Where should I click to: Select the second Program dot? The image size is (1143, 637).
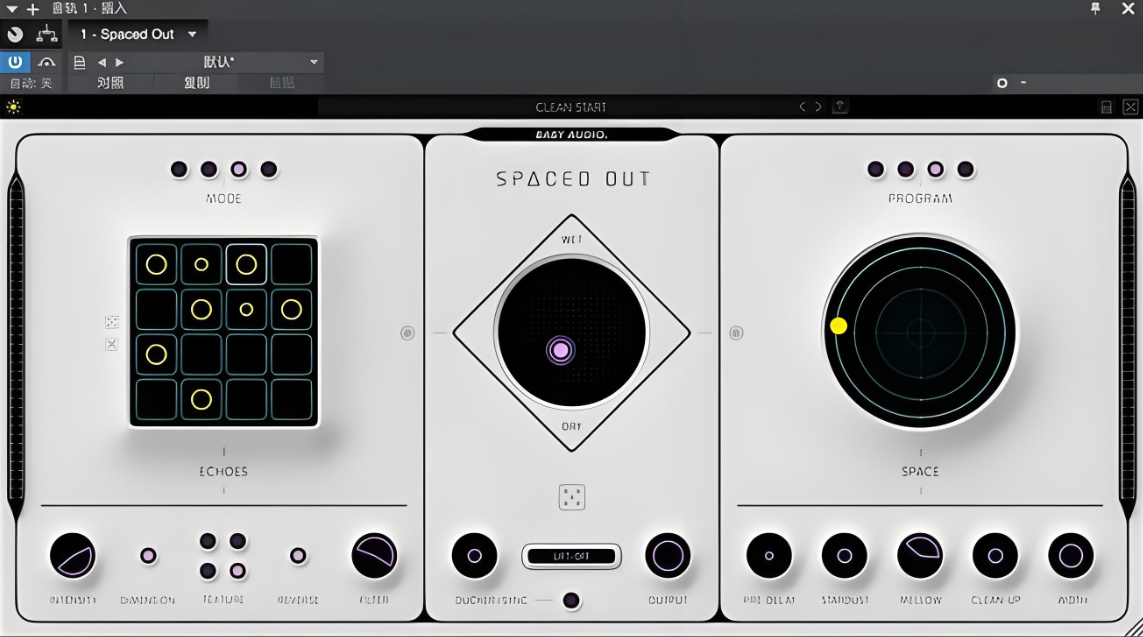pyautogui.click(x=905, y=170)
